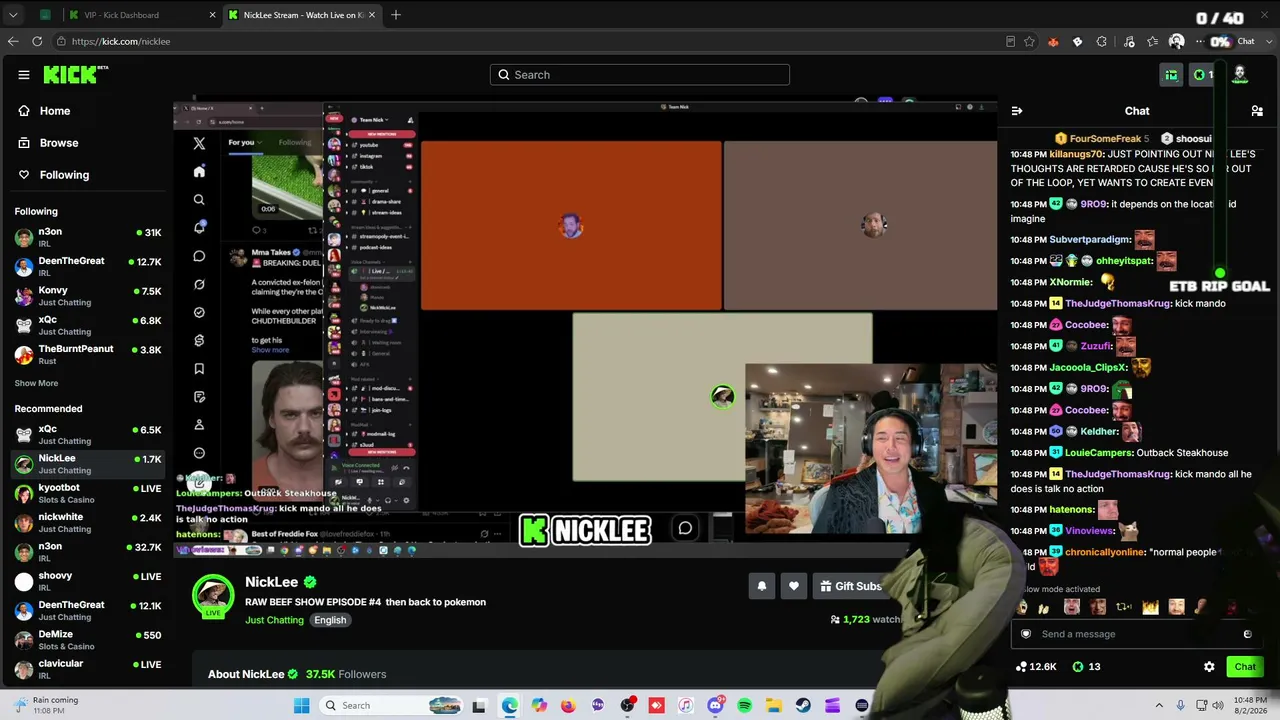The width and height of the screenshot is (1280, 720).
Task: Open profile avatar menu in Kick header
Action: tap(1239, 75)
